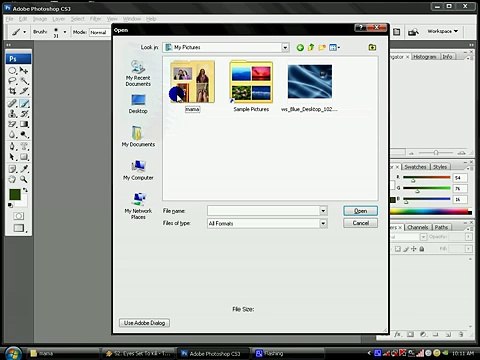
Task: Click Go to Bridge icon in options bar
Action: [x=414, y=32]
